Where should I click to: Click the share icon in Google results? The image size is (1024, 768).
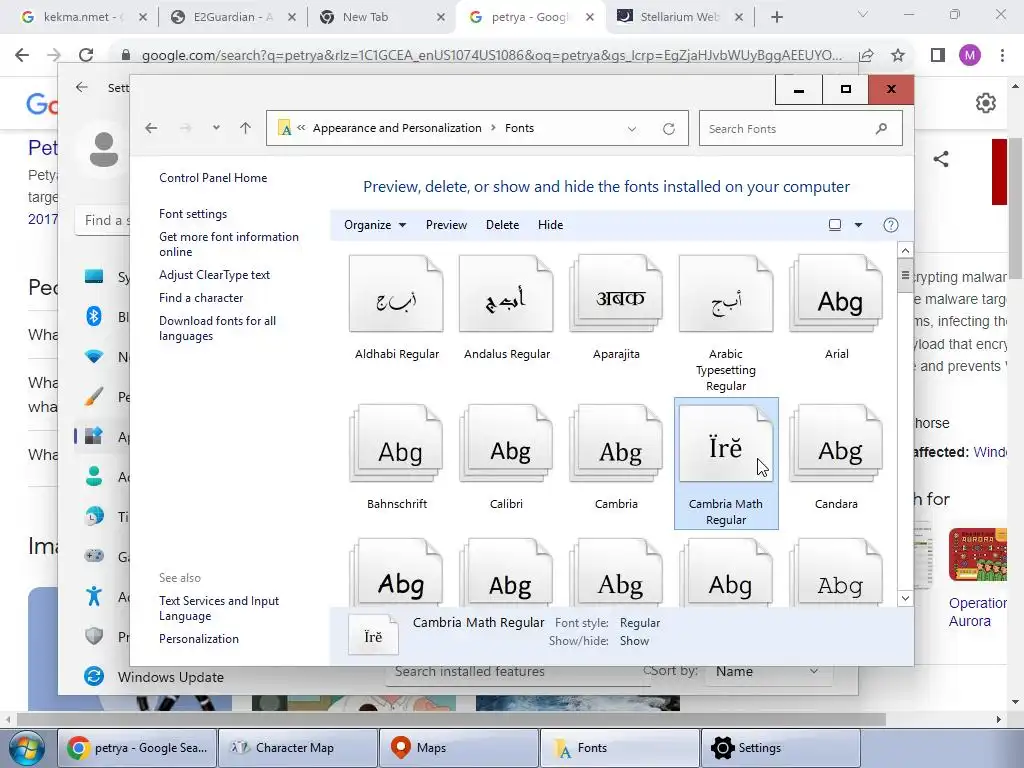pos(941,159)
